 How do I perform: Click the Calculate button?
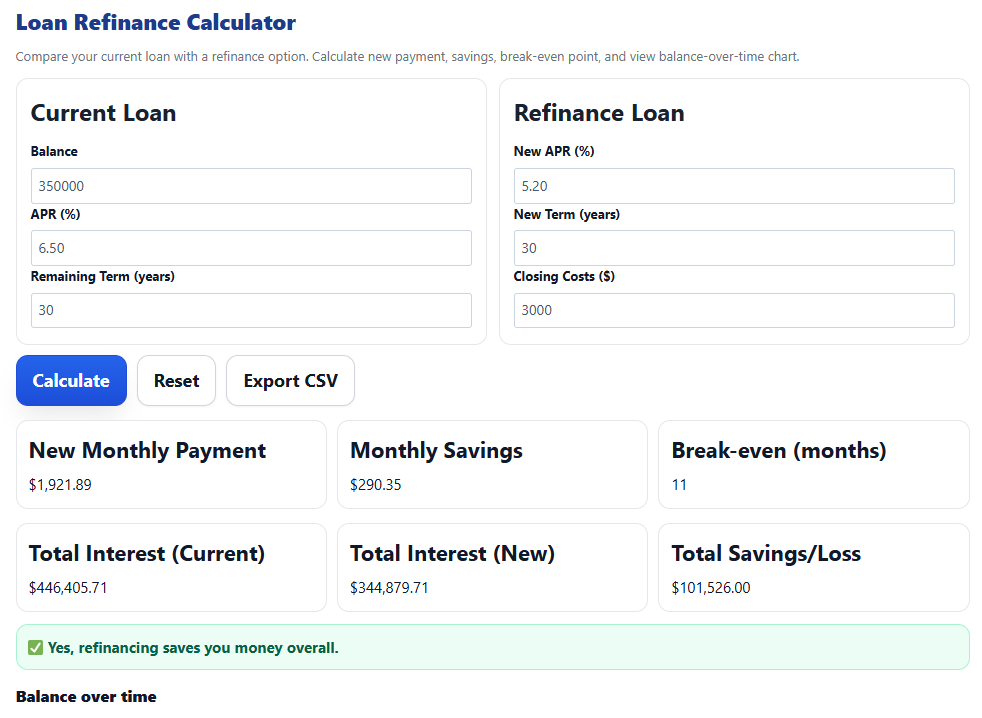[x=71, y=380]
